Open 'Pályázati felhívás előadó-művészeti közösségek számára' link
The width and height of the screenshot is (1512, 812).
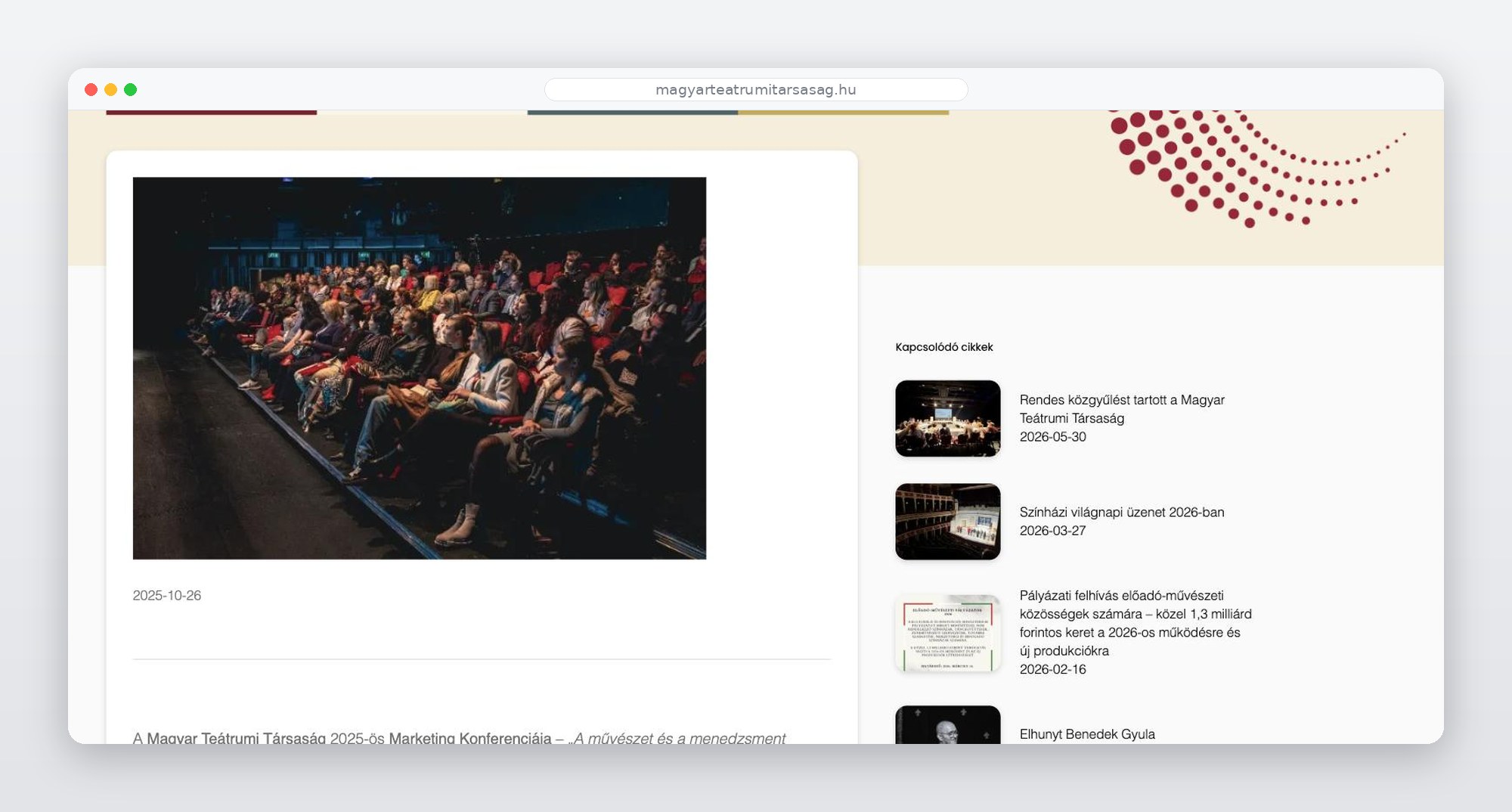point(1136,623)
